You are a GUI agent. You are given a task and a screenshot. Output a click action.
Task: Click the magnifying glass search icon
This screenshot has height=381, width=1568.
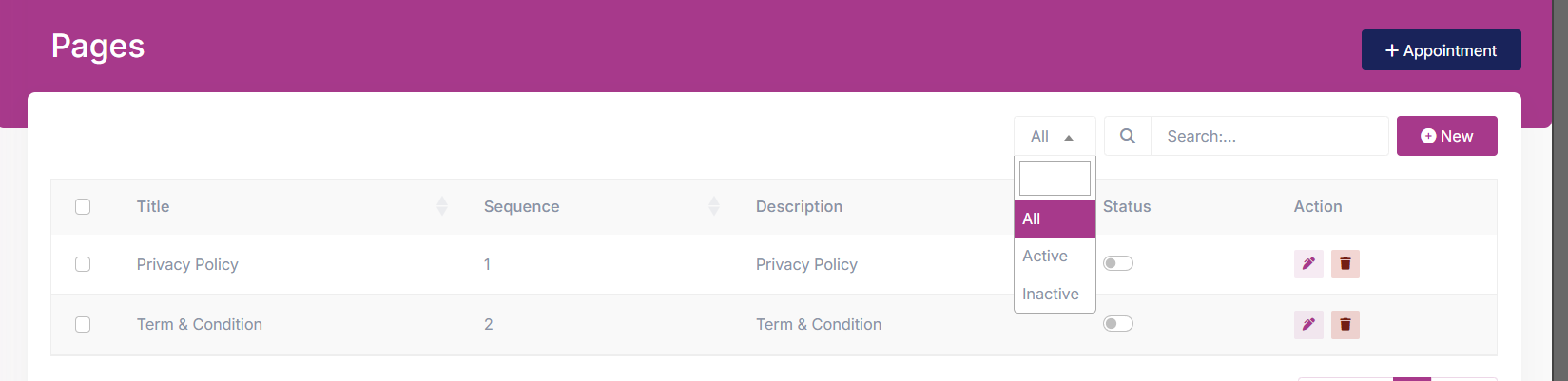(1128, 136)
